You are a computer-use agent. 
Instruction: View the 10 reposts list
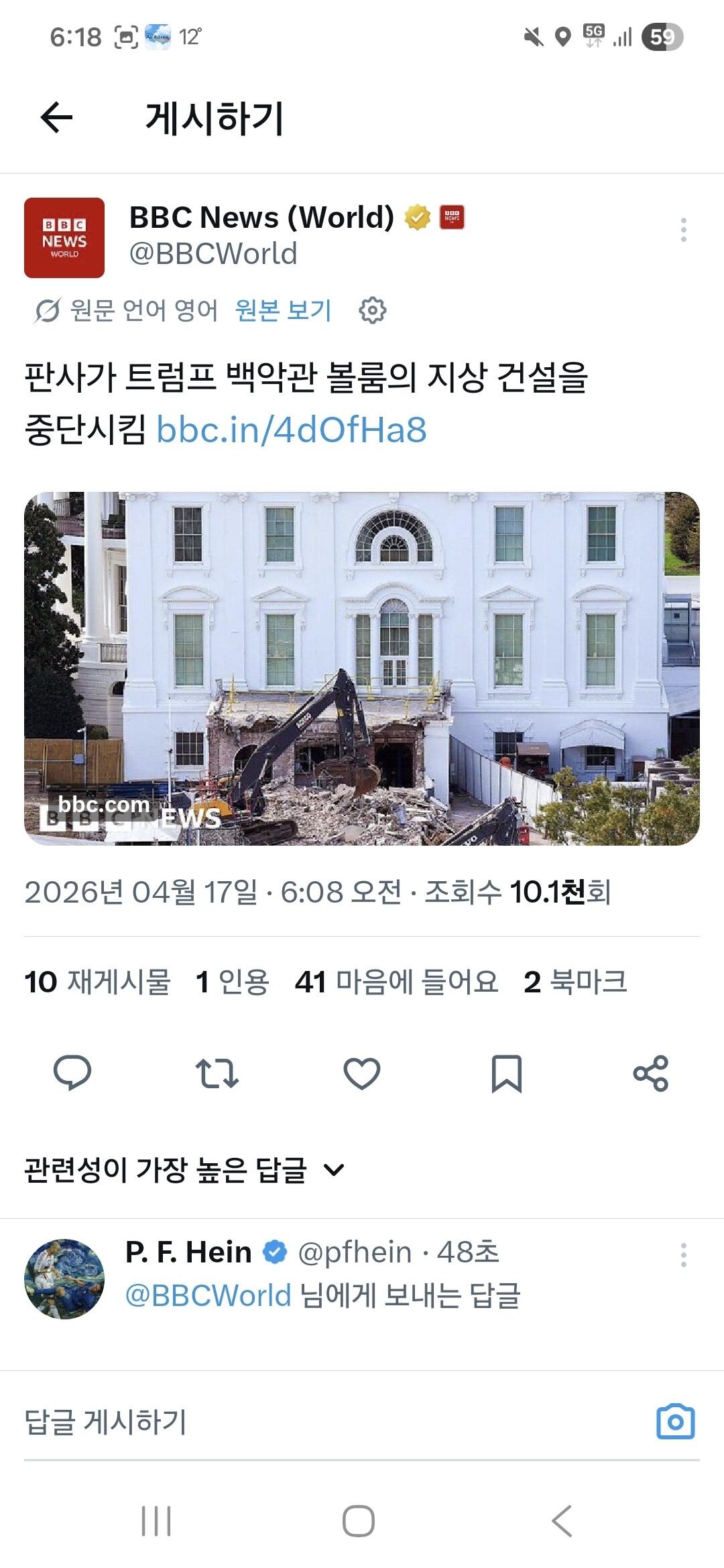[98, 982]
